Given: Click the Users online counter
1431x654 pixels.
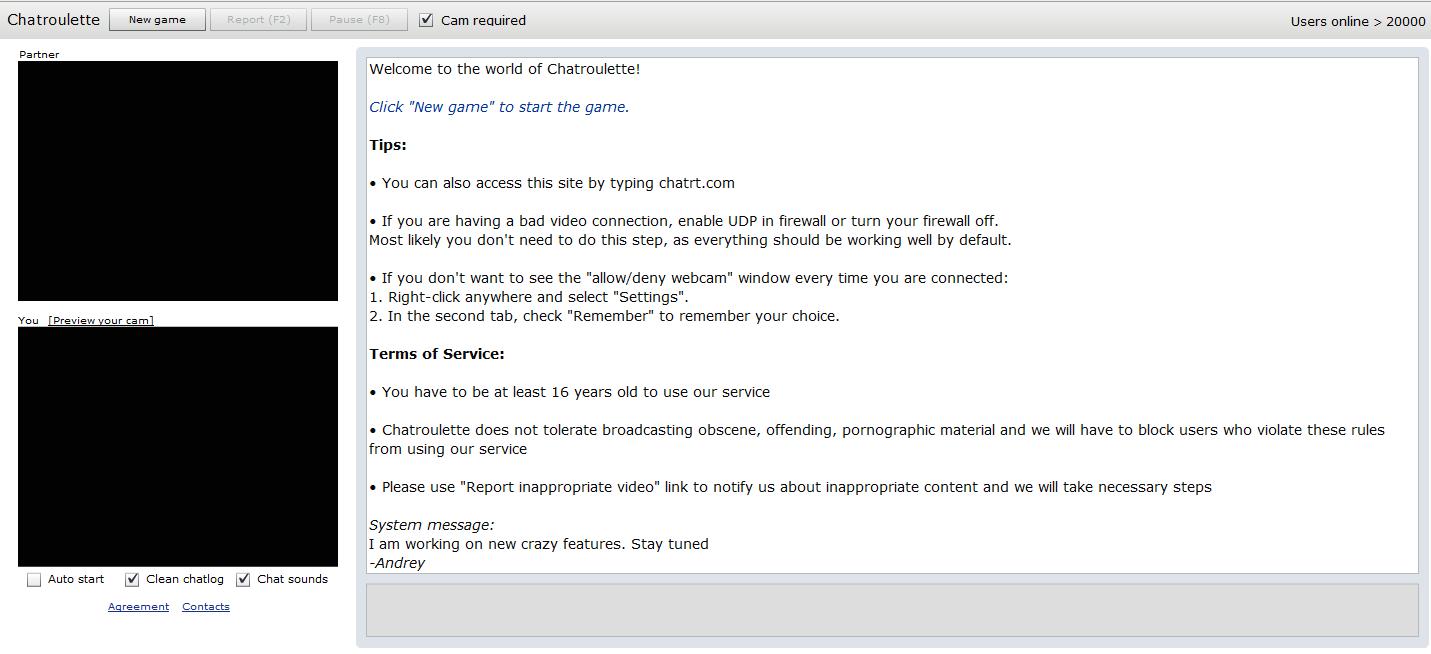Looking at the screenshot, I should 1357,21.
